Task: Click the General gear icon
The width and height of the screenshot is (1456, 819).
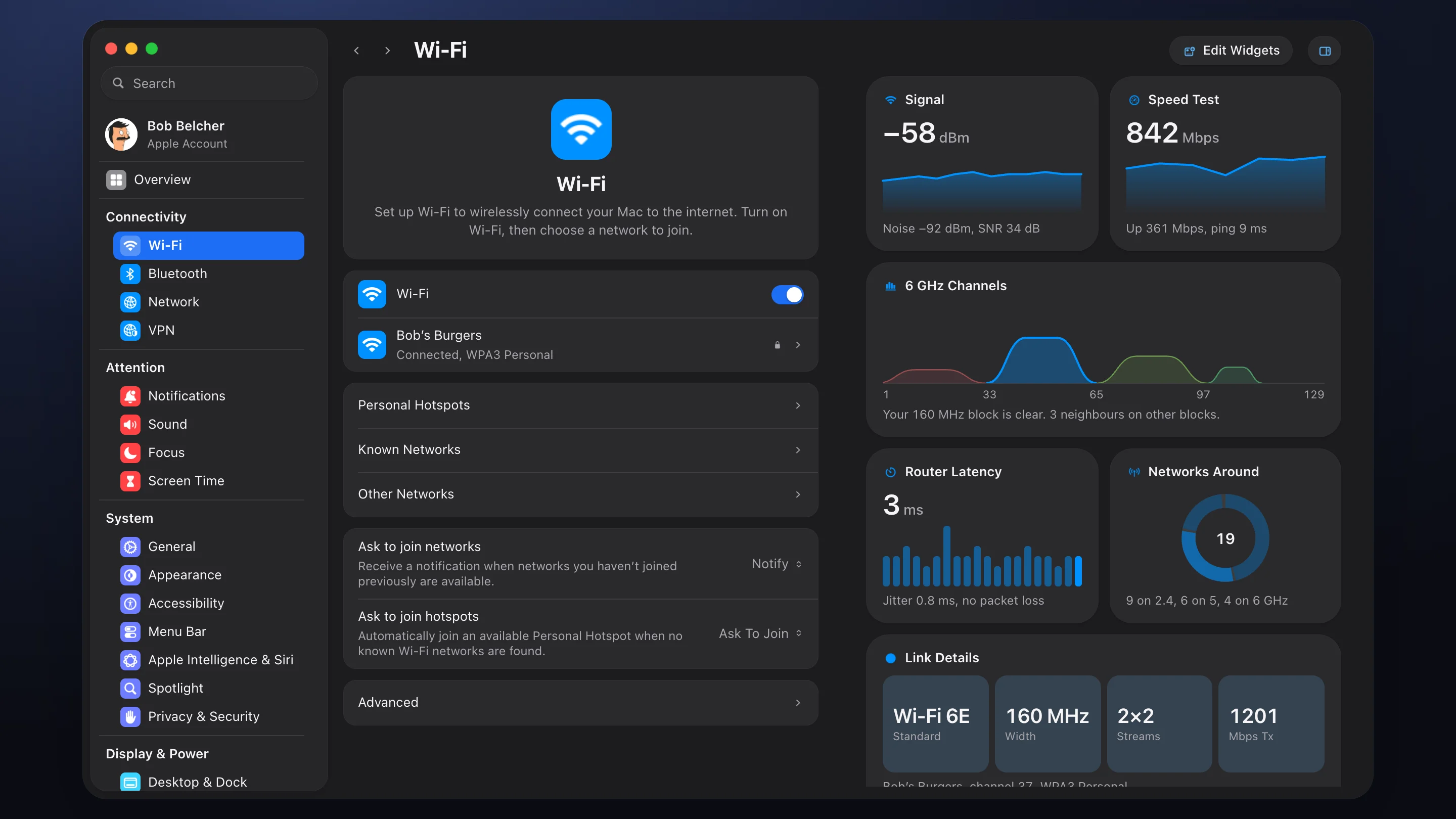Action: click(x=130, y=547)
